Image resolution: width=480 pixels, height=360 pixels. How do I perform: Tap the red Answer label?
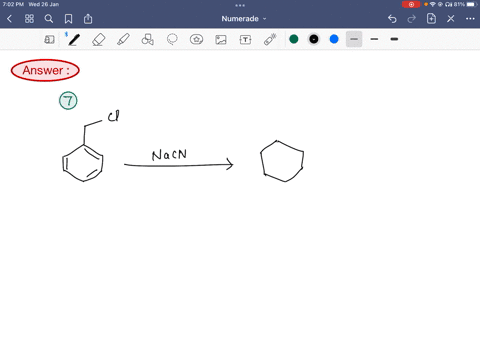pos(45,70)
